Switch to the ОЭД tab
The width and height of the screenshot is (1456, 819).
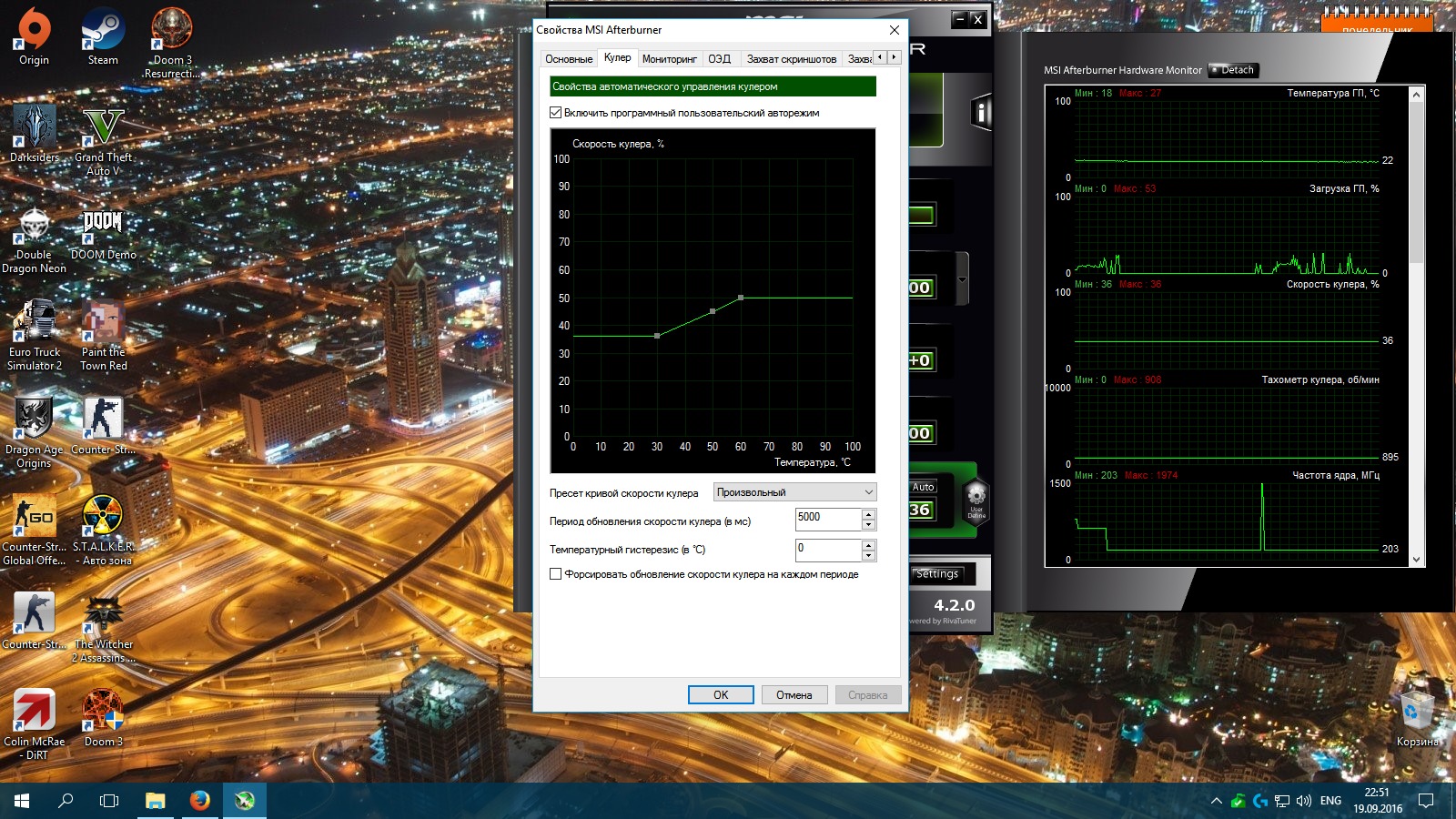[719, 59]
